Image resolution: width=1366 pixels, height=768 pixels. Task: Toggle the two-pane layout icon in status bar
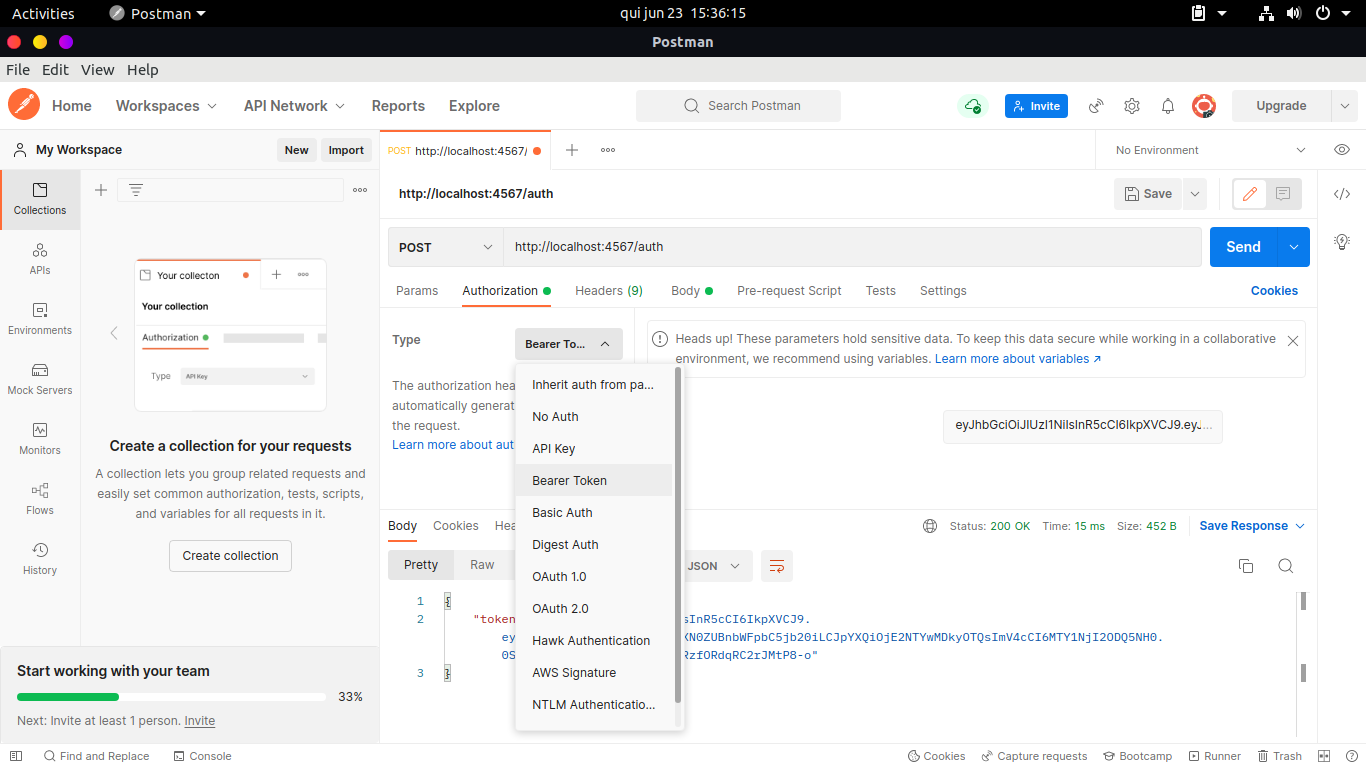(x=1324, y=756)
